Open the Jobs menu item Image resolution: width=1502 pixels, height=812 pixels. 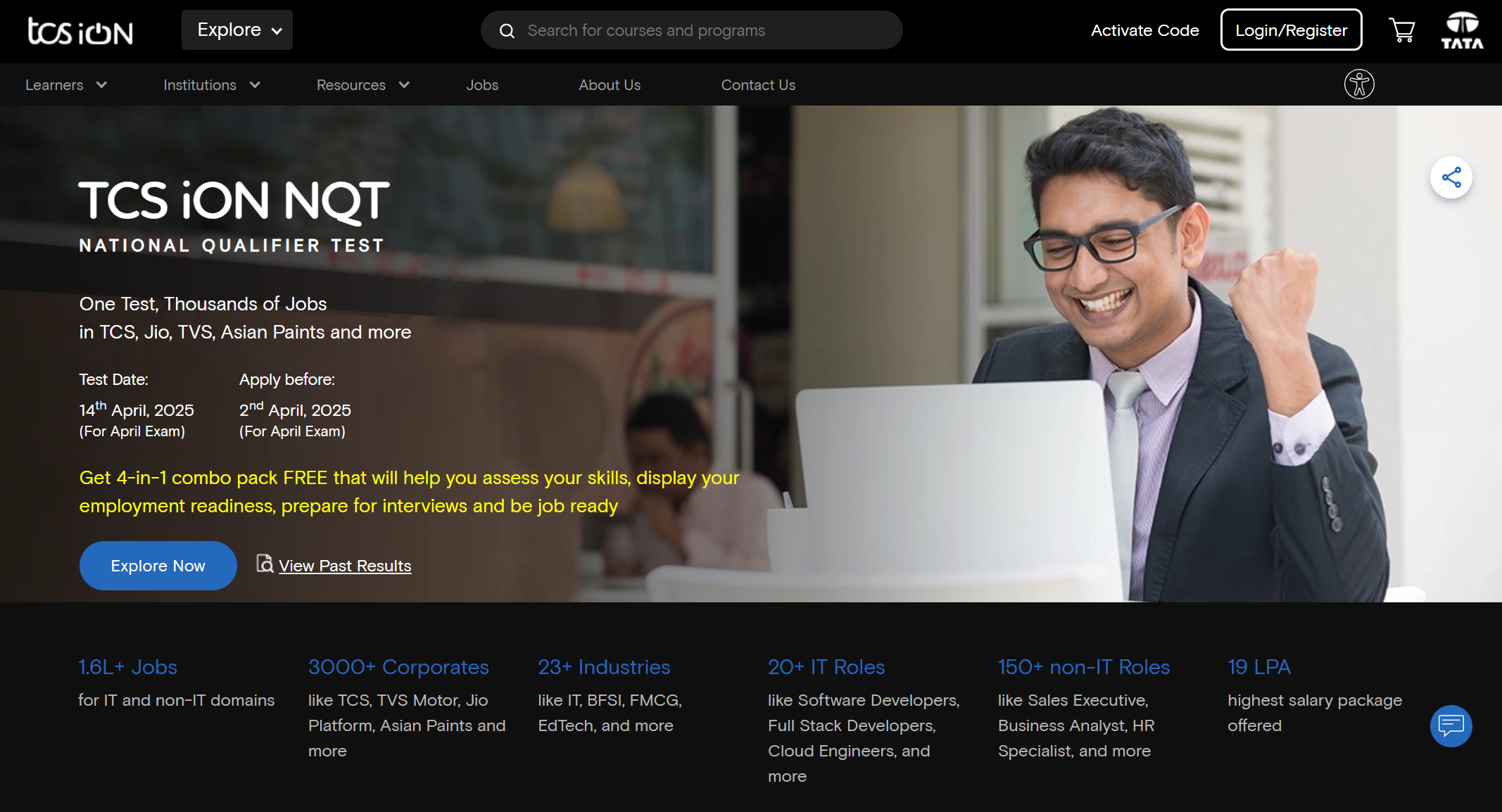(482, 84)
